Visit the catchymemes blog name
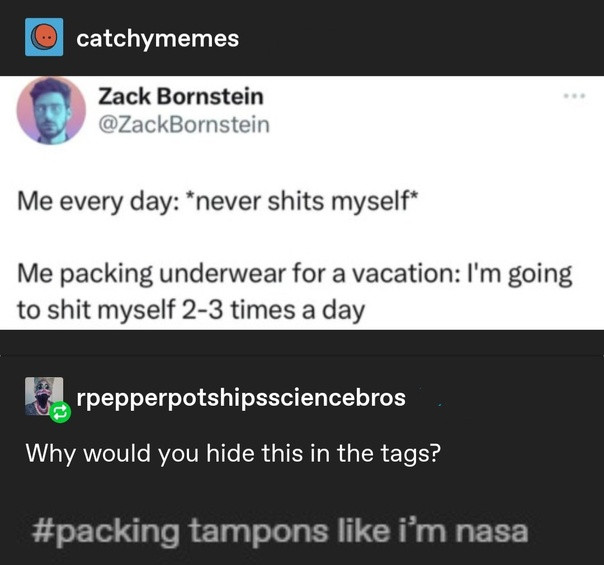 click(158, 39)
